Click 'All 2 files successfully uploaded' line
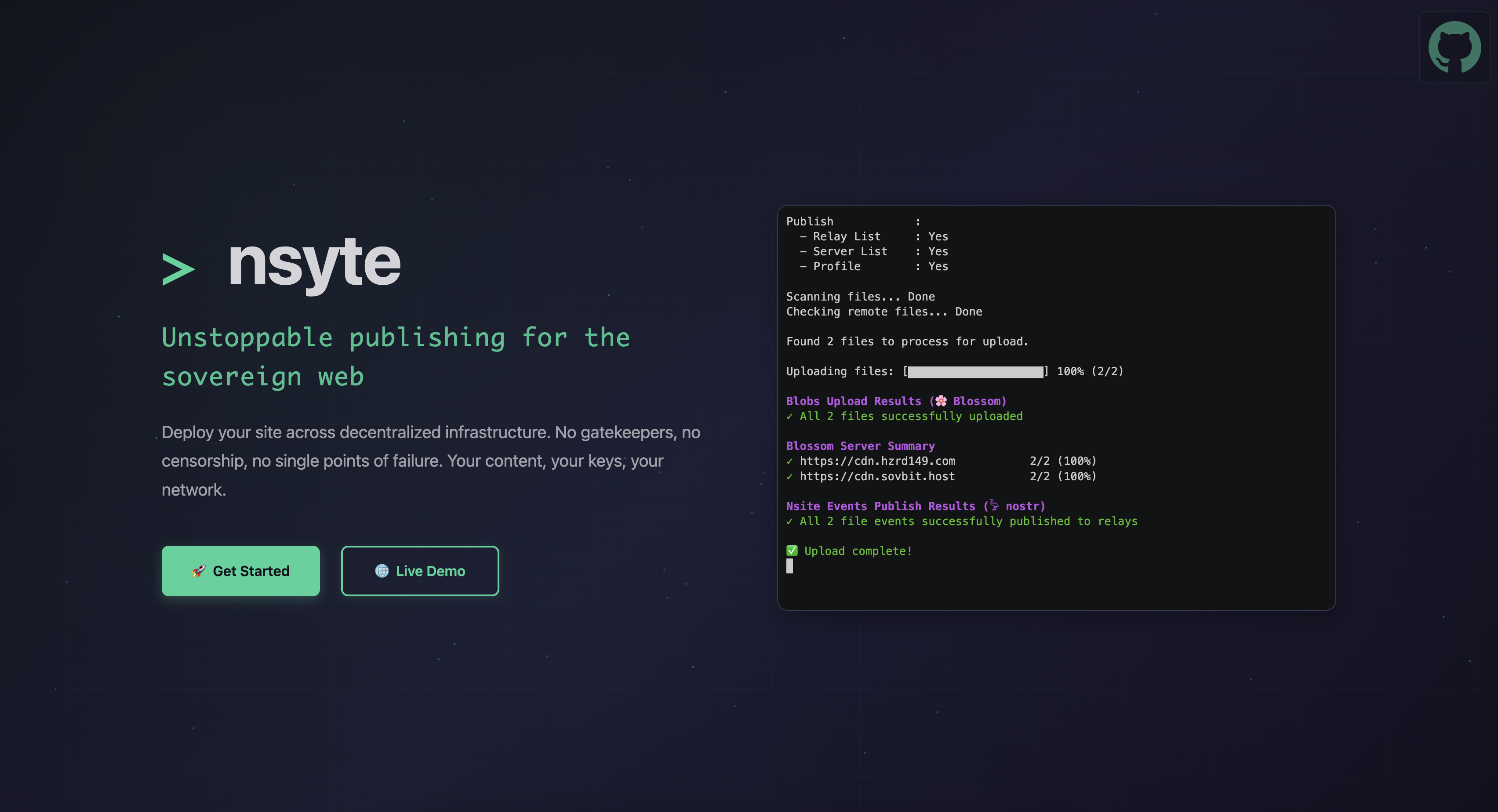Screen dimensions: 1498x812 pos(904,416)
